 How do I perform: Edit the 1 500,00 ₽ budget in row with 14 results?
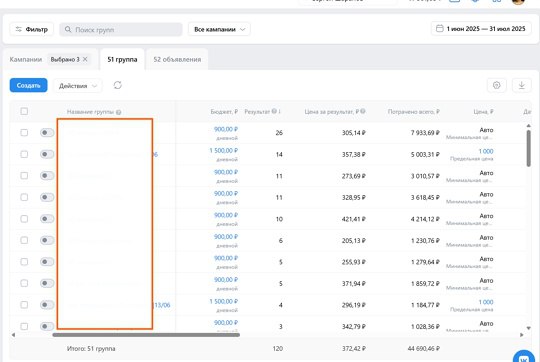[x=224, y=151]
